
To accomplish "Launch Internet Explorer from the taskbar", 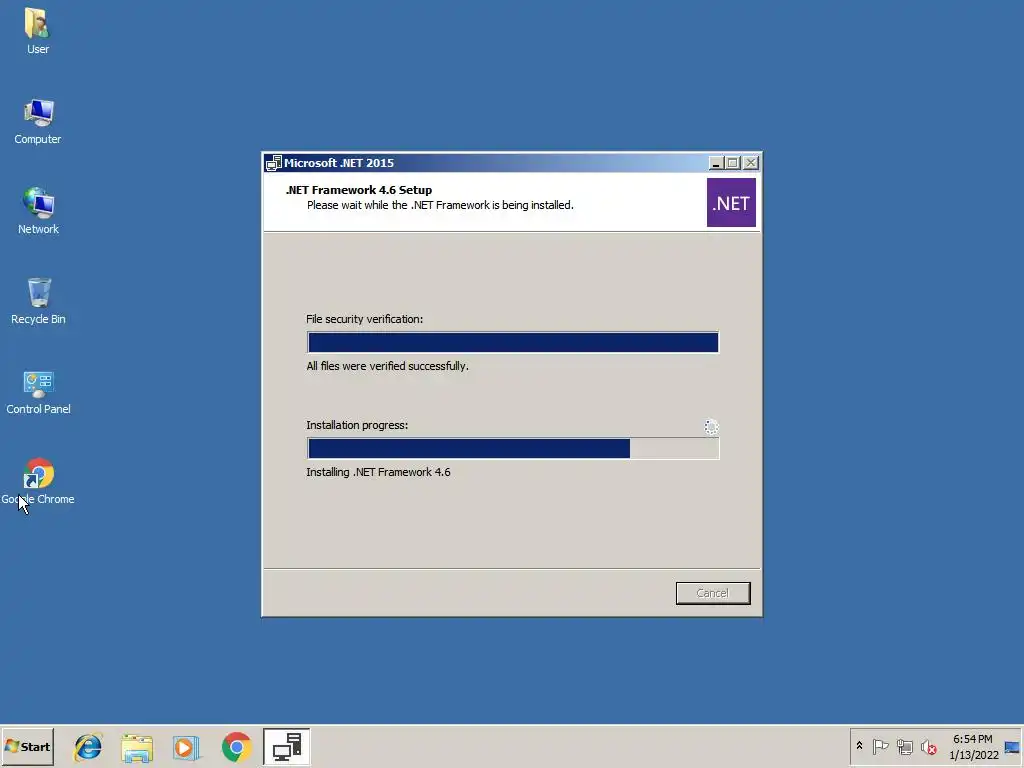I will click(x=88, y=747).
